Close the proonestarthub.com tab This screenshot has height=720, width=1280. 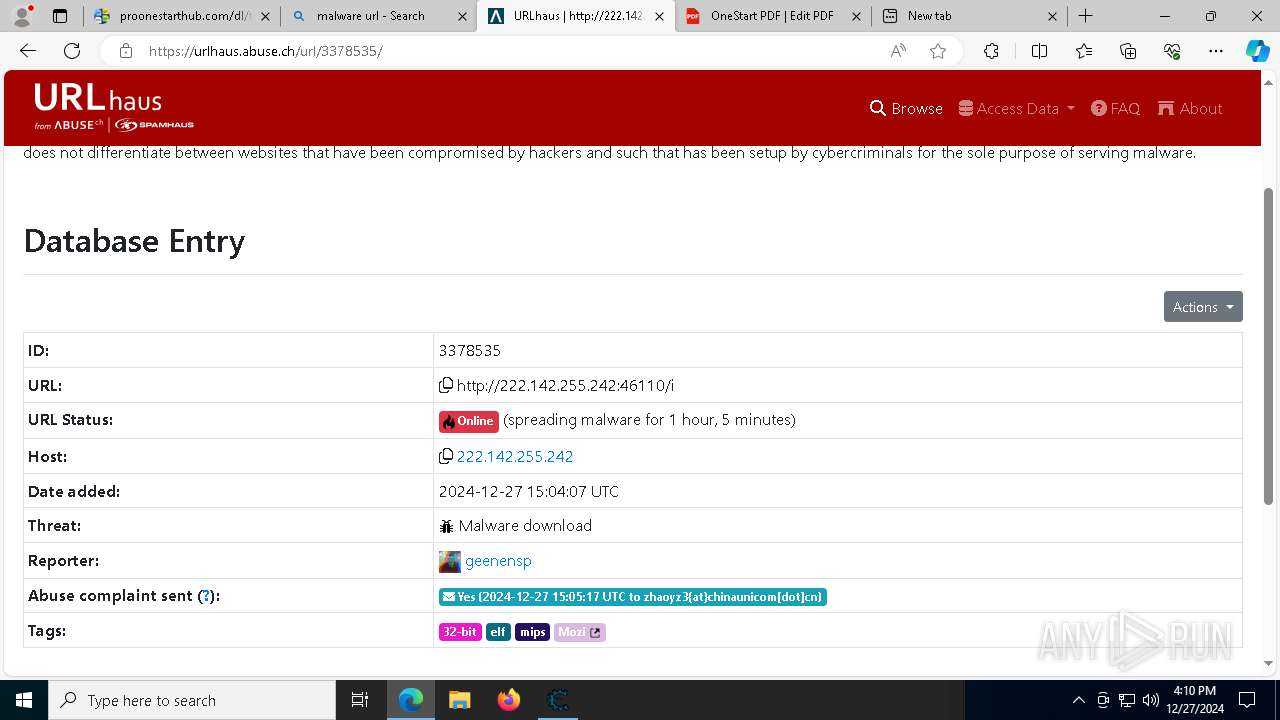[x=265, y=16]
